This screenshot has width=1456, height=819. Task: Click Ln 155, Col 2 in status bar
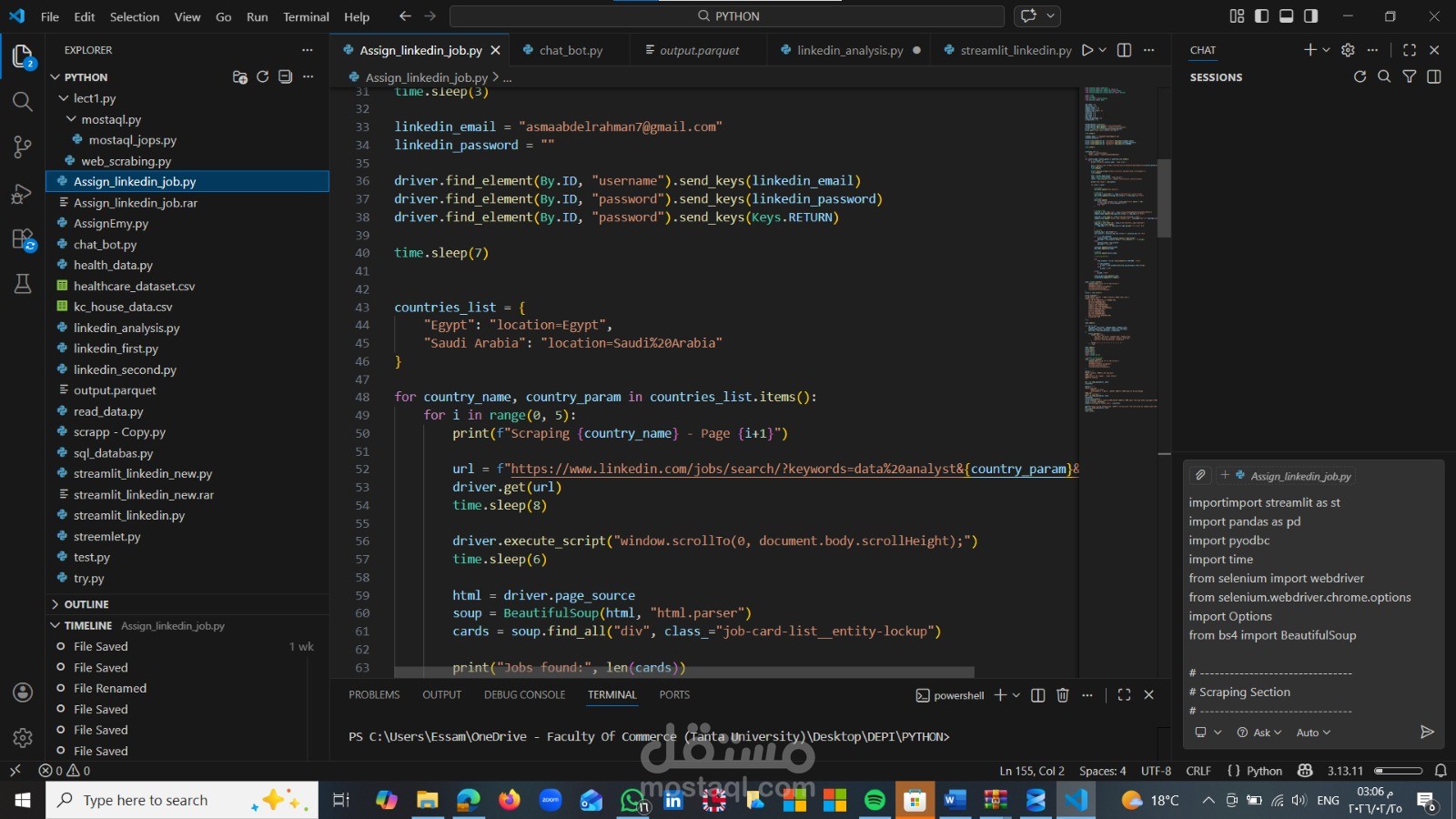(x=1032, y=771)
